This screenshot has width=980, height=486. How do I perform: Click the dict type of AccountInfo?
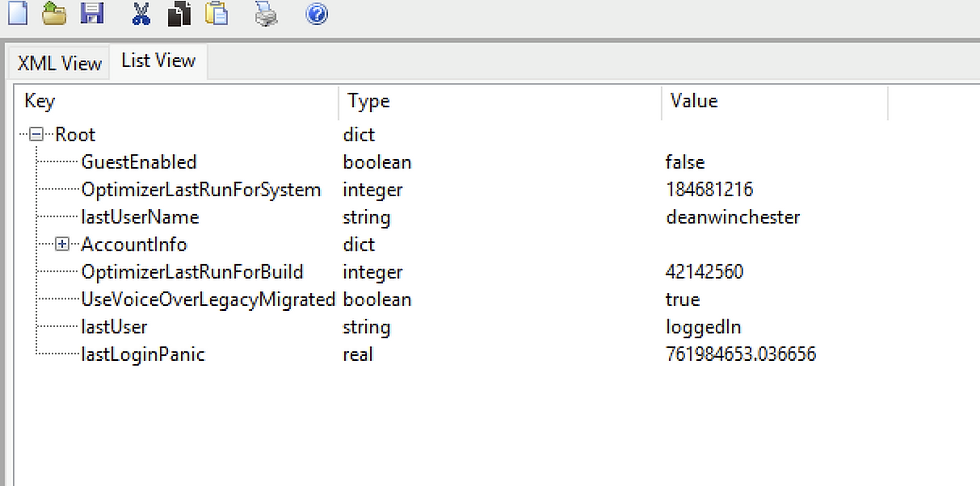pyautogui.click(x=359, y=244)
